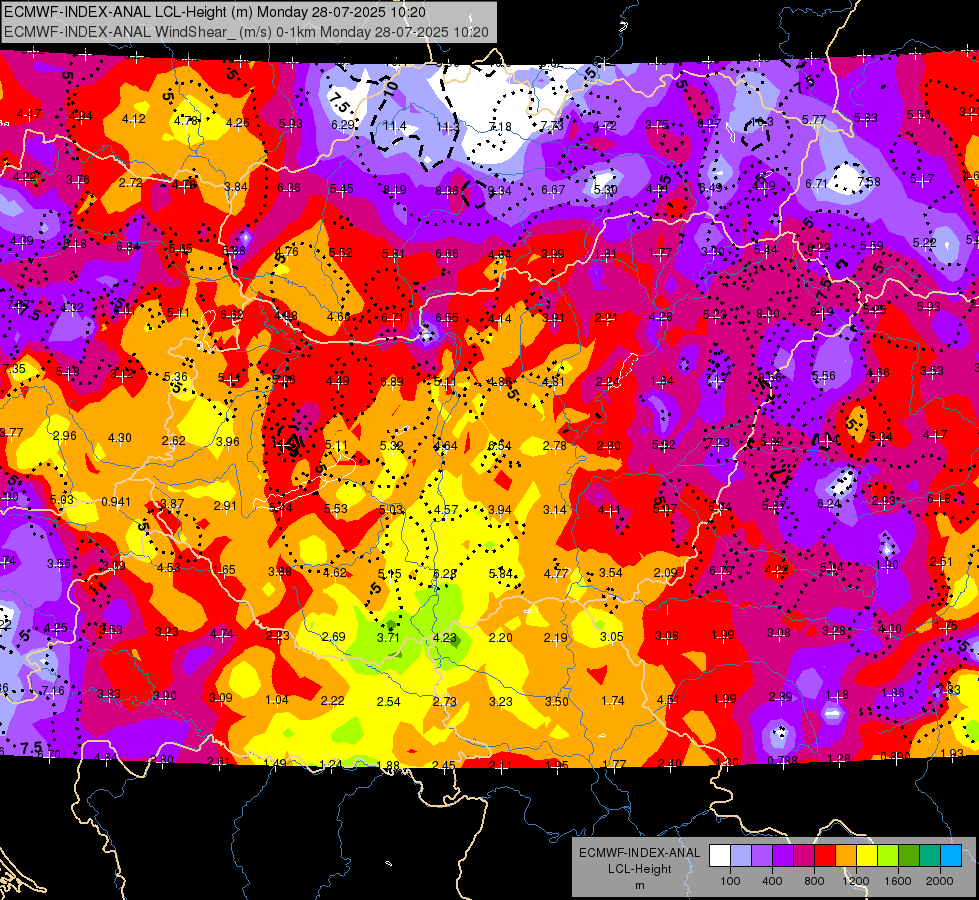Click the wind shear value 5.53
The height and width of the screenshot is (900, 979).
(335, 509)
